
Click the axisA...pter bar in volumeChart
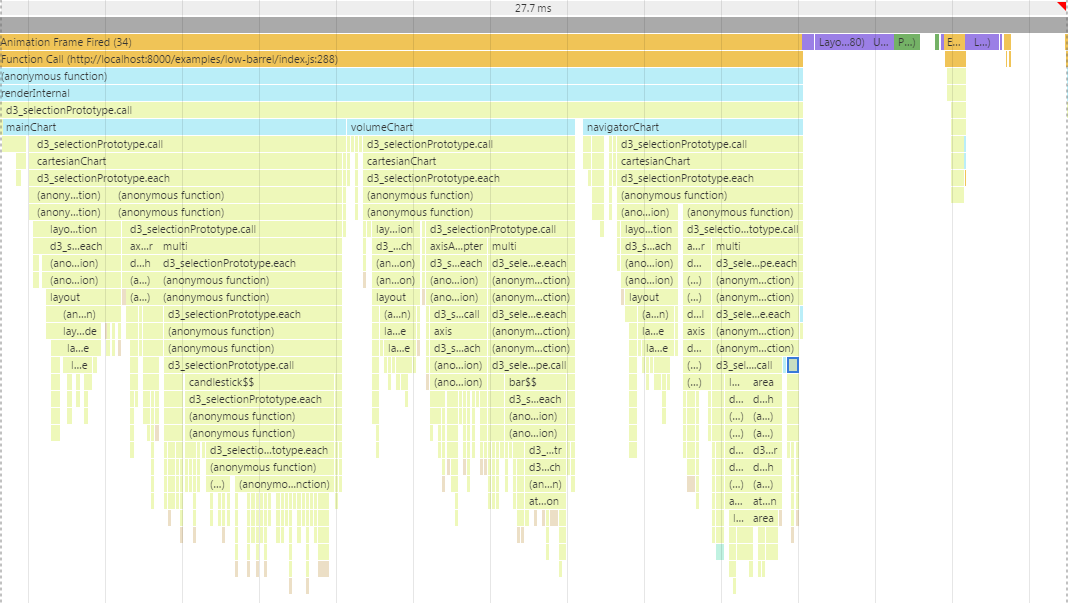point(456,247)
